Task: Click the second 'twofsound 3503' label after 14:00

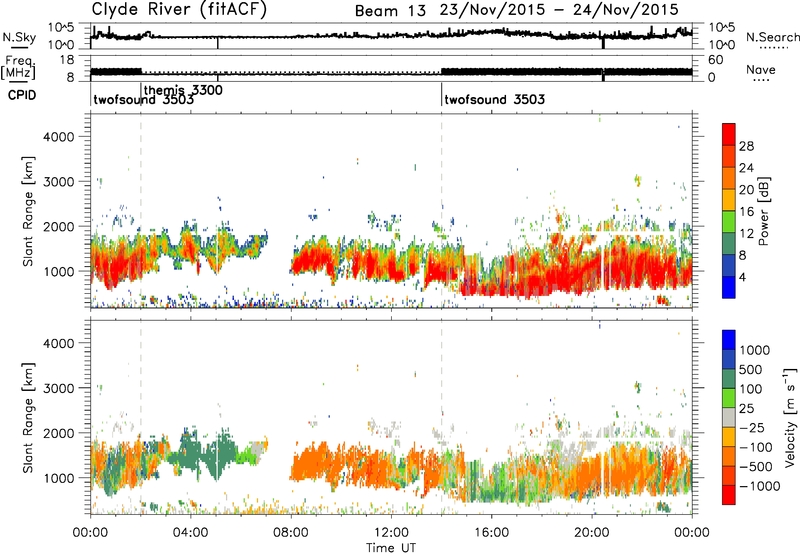Action: point(494,99)
